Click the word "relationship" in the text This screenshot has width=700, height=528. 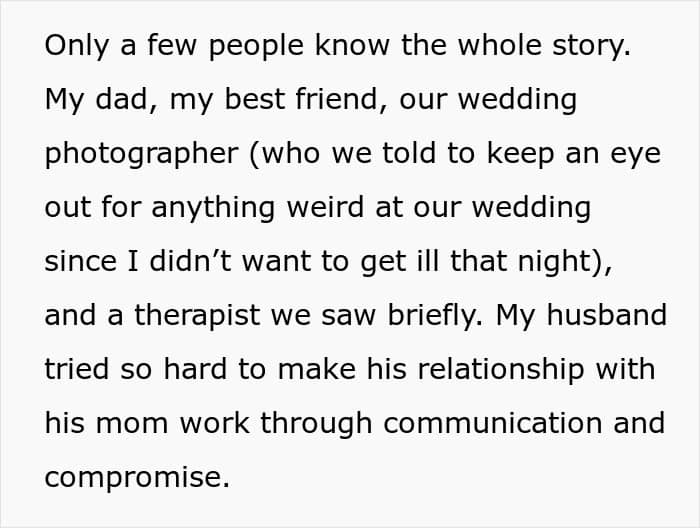[500, 370]
